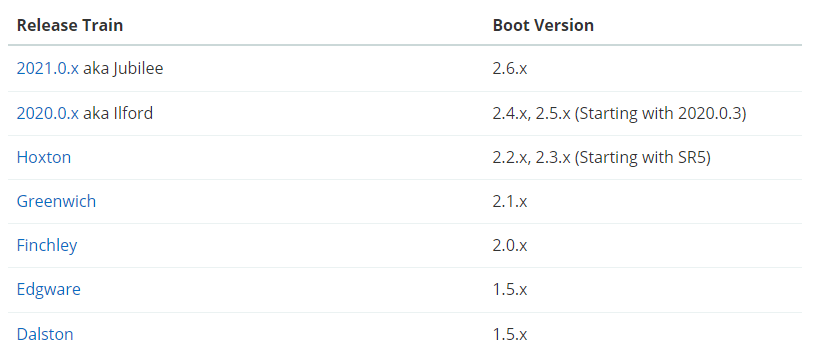Click the 'aka Ilford' text
The height and width of the screenshot is (363, 821).
pyautogui.click(x=118, y=113)
